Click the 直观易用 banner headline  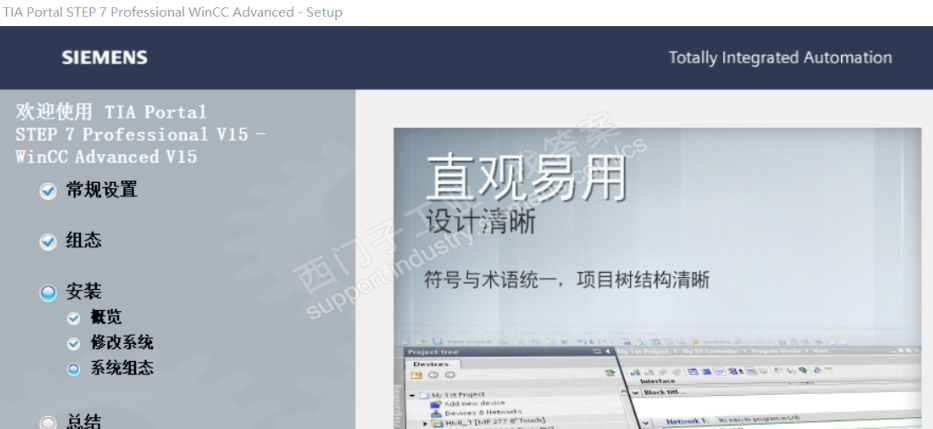[x=527, y=177]
